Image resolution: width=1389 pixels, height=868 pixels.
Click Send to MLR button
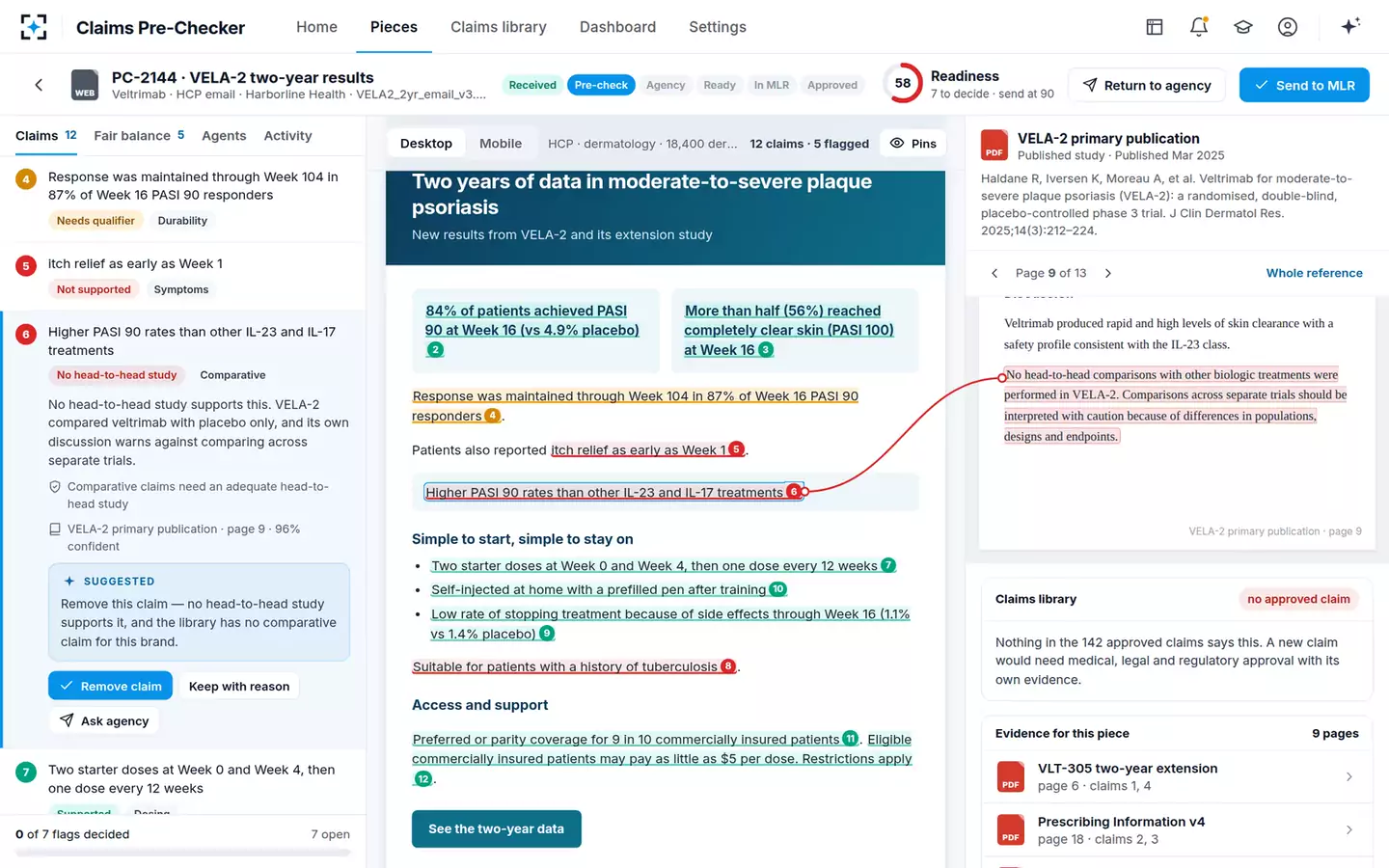pos(1304,85)
